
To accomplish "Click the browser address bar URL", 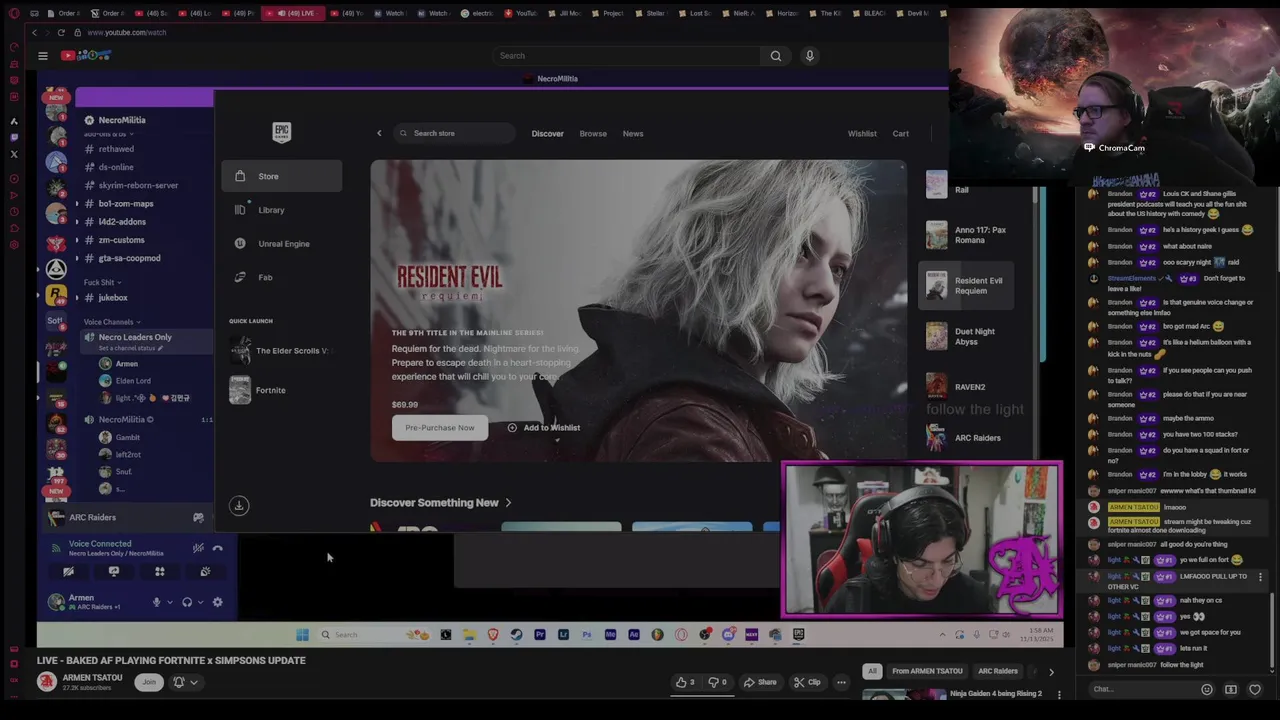I will 127,33.
